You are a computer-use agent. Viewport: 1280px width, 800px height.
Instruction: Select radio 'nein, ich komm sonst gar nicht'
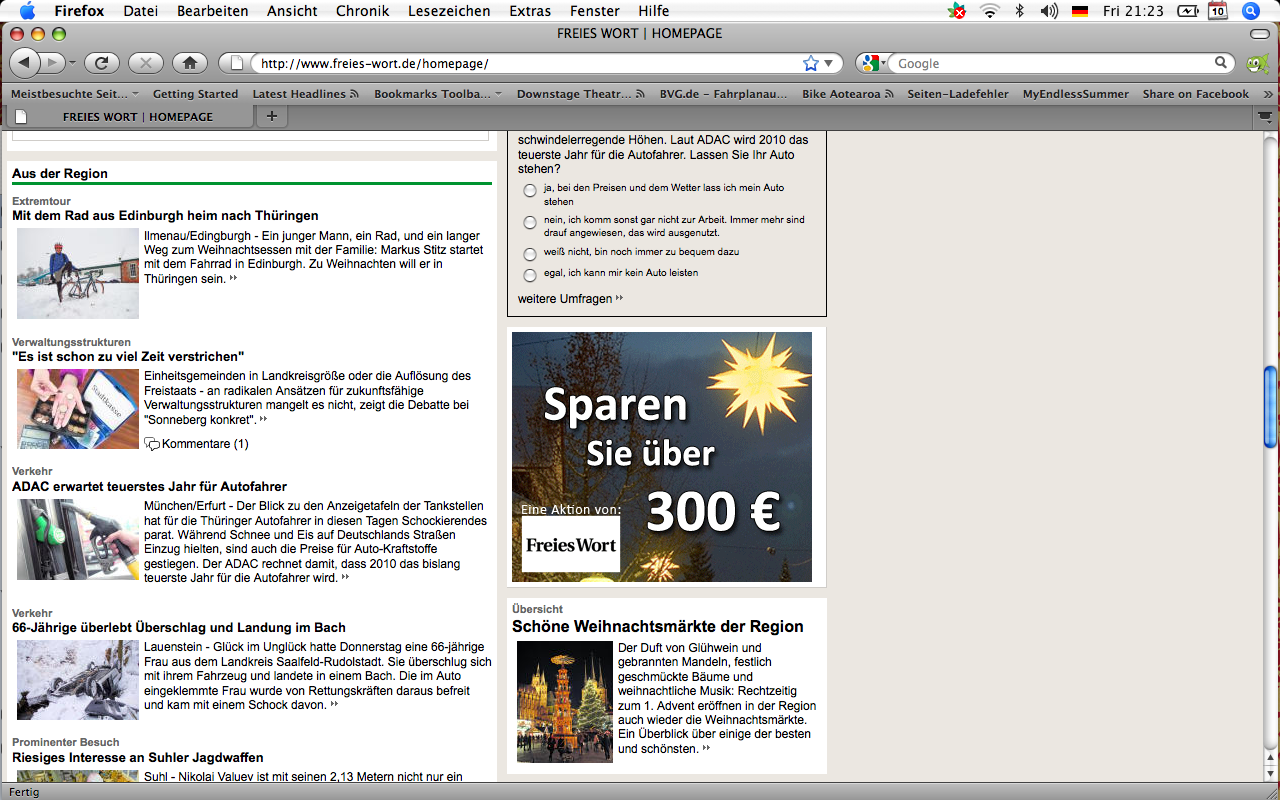[530, 222]
